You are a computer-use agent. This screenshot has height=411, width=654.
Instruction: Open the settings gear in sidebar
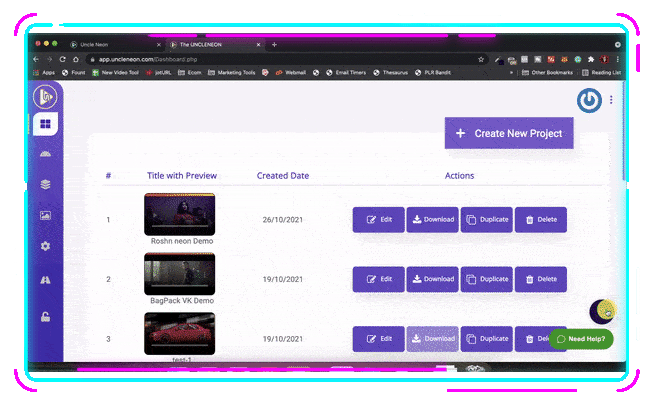[x=45, y=246]
